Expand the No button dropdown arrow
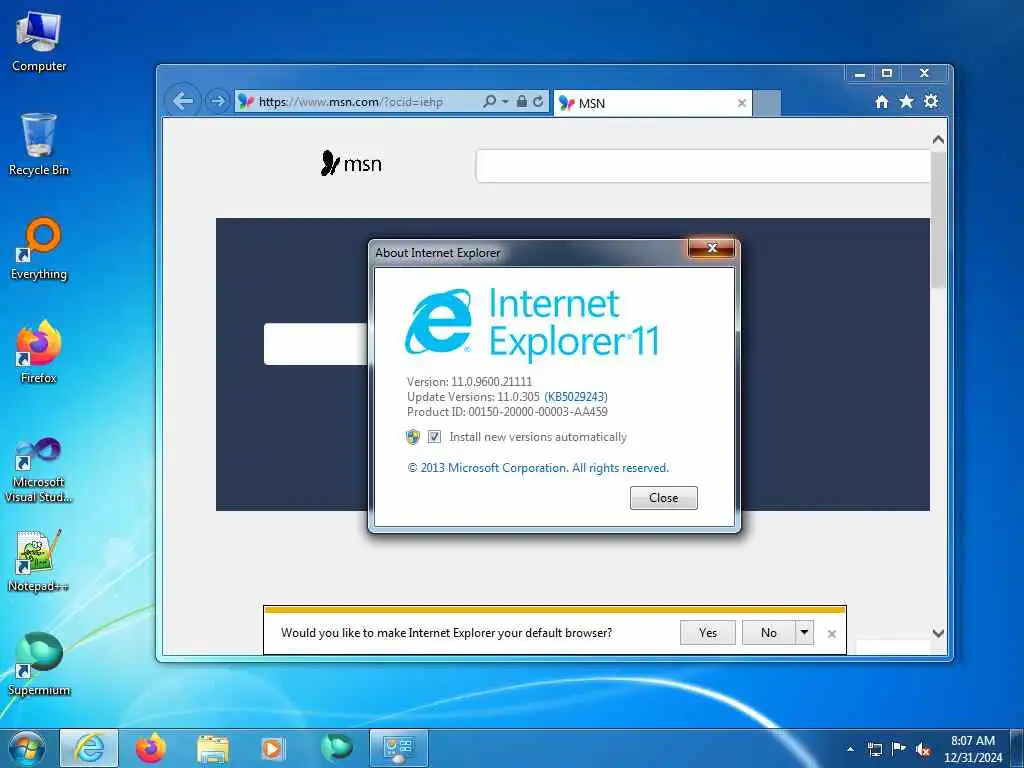Image resolution: width=1024 pixels, height=768 pixels. pos(804,632)
